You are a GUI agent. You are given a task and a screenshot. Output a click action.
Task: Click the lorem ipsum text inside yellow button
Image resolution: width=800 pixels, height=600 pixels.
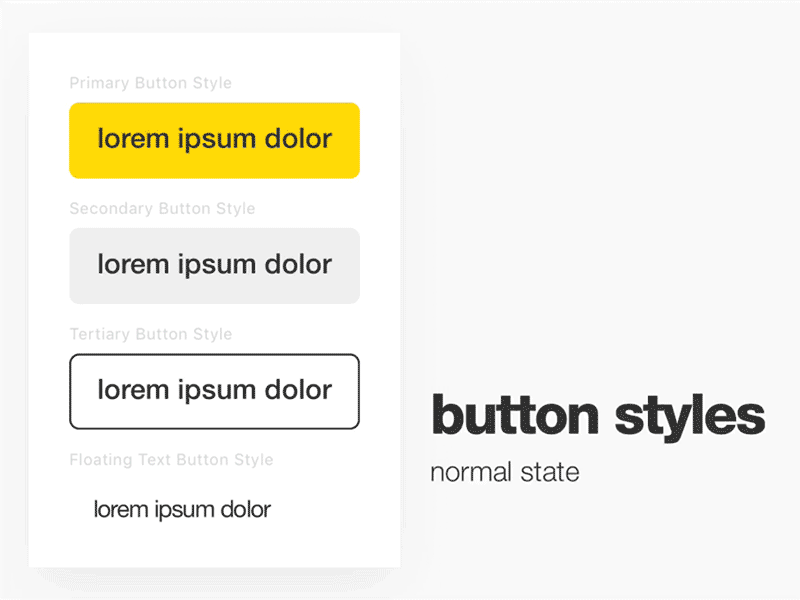pos(214,140)
